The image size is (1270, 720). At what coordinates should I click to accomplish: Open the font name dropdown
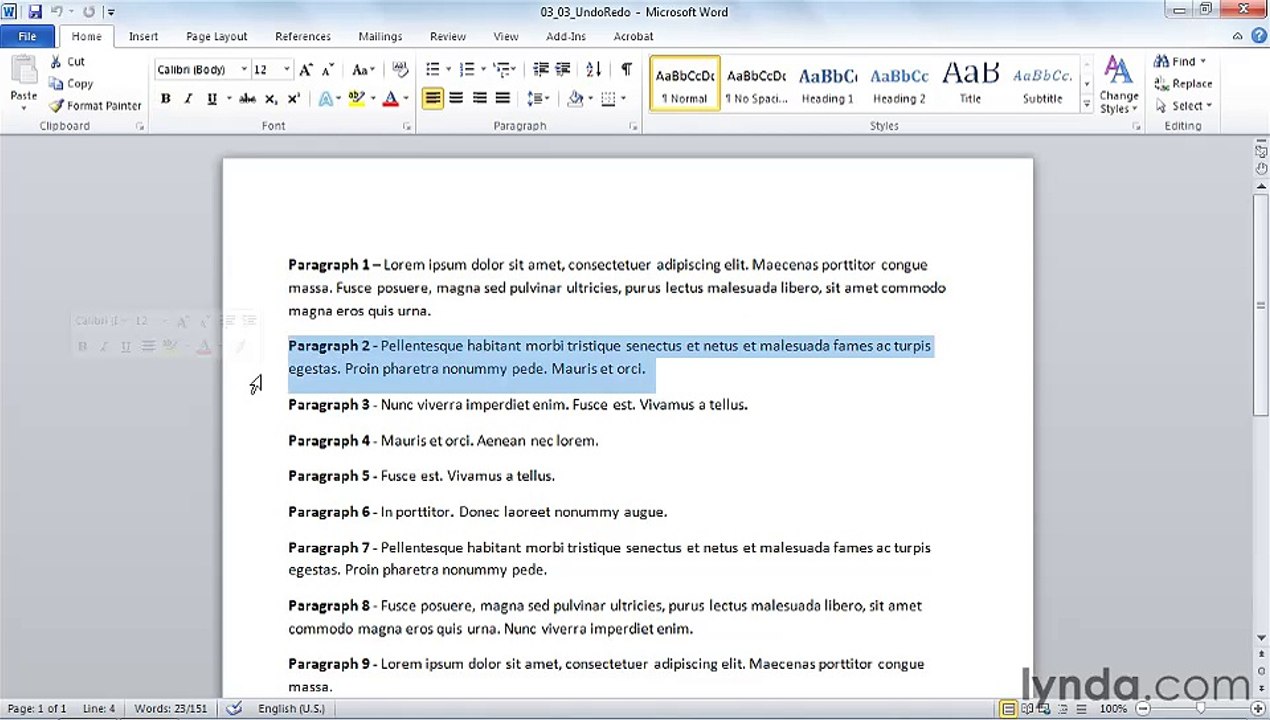244,70
